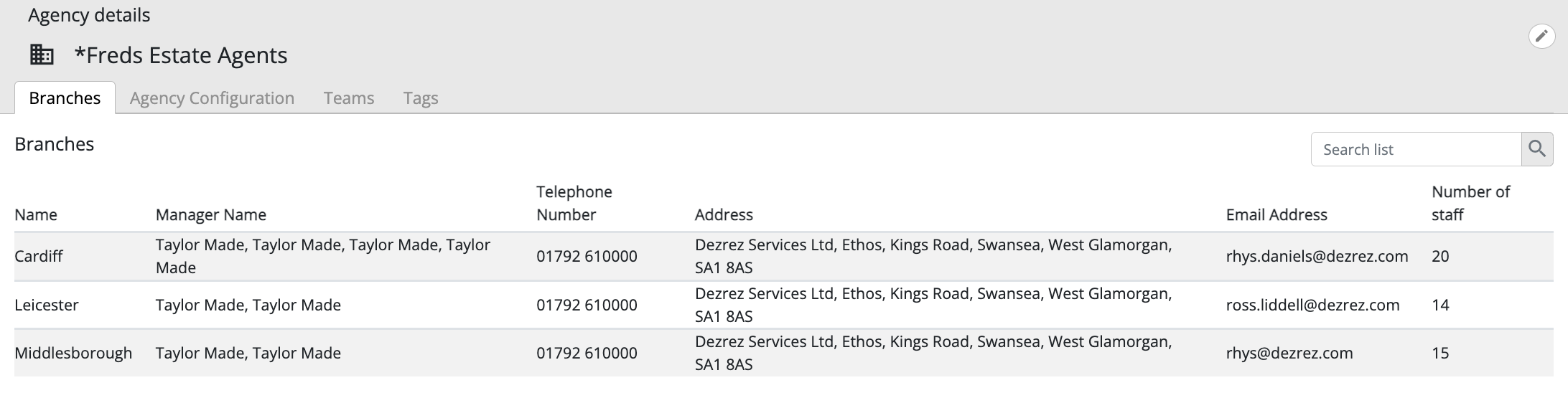Click the rhys@dezrez.com email cell

coord(1289,353)
